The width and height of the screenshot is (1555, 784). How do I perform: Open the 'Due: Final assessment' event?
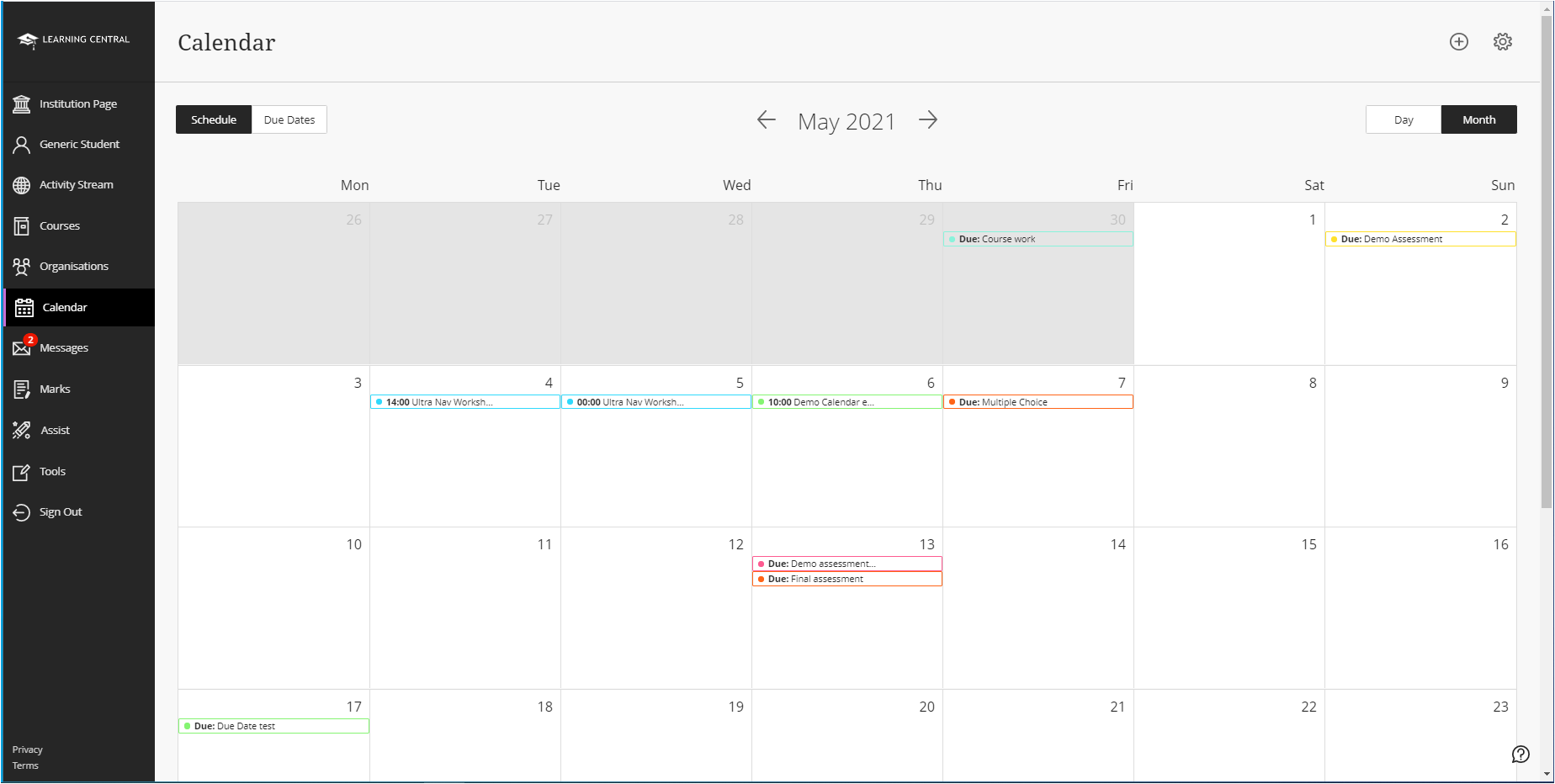pyautogui.click(x=846, y=579)
